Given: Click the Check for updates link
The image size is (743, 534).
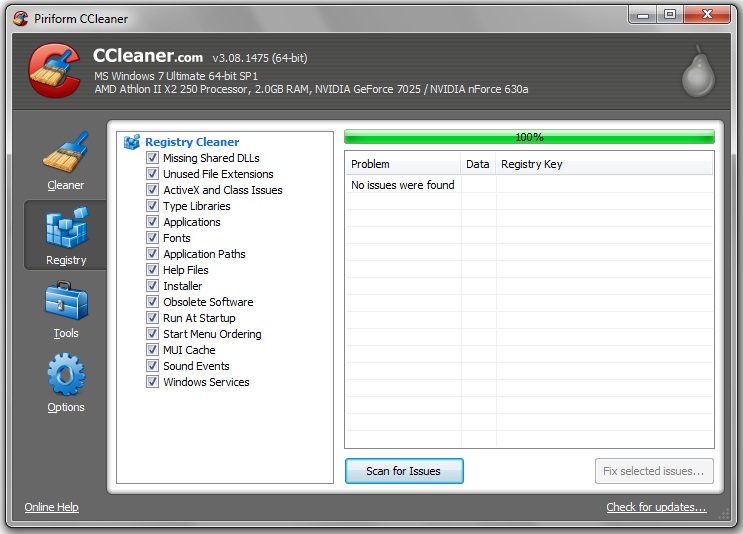Looking at the screenshot, I should pos(656,507).
